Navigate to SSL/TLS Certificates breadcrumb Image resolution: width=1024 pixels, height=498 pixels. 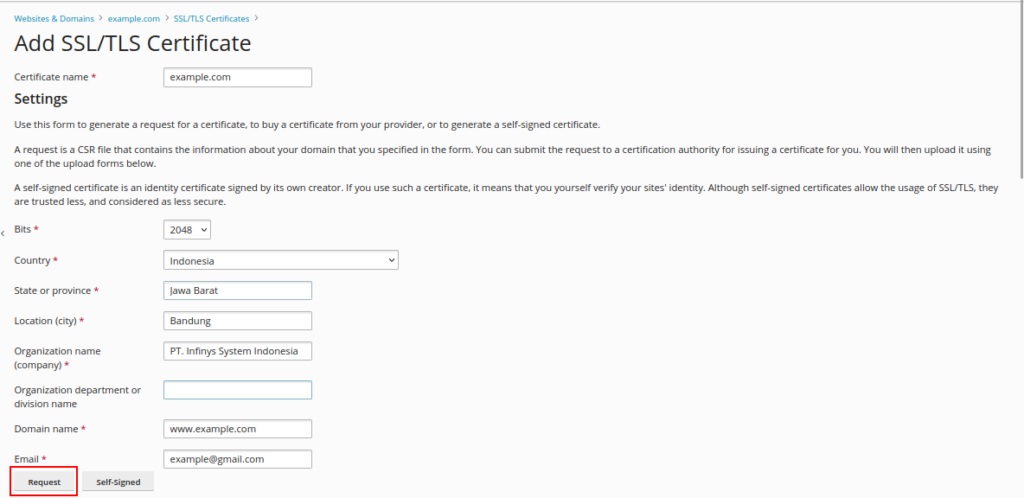pyautogui.click(x=210, y=18)
